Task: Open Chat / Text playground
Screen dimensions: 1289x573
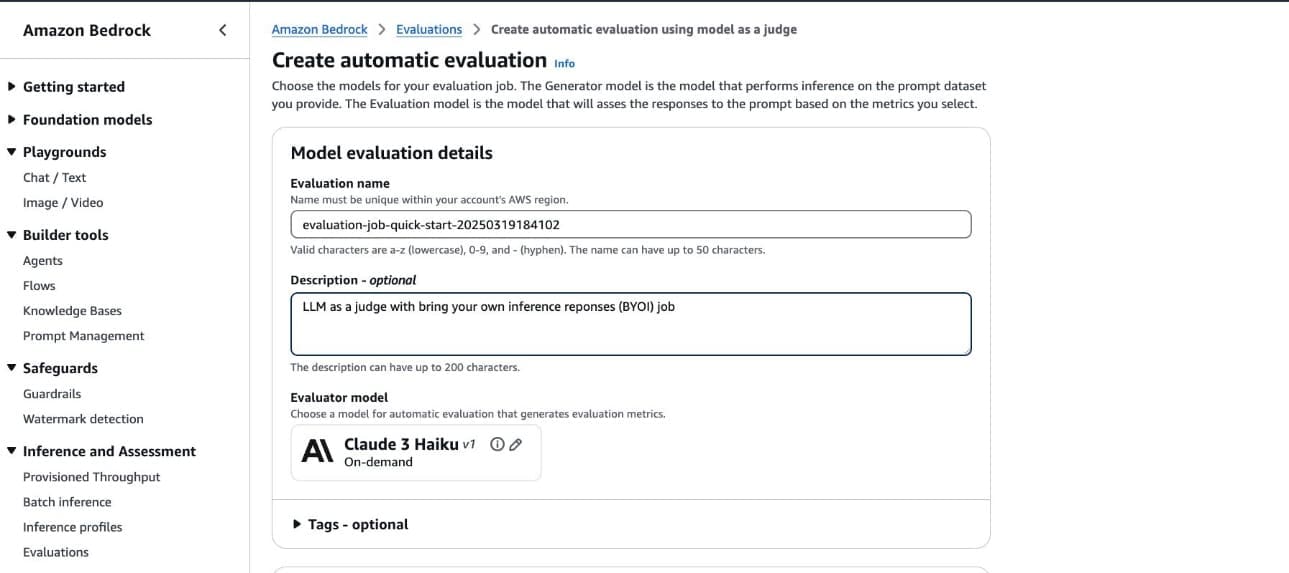Action: [54, 178]
